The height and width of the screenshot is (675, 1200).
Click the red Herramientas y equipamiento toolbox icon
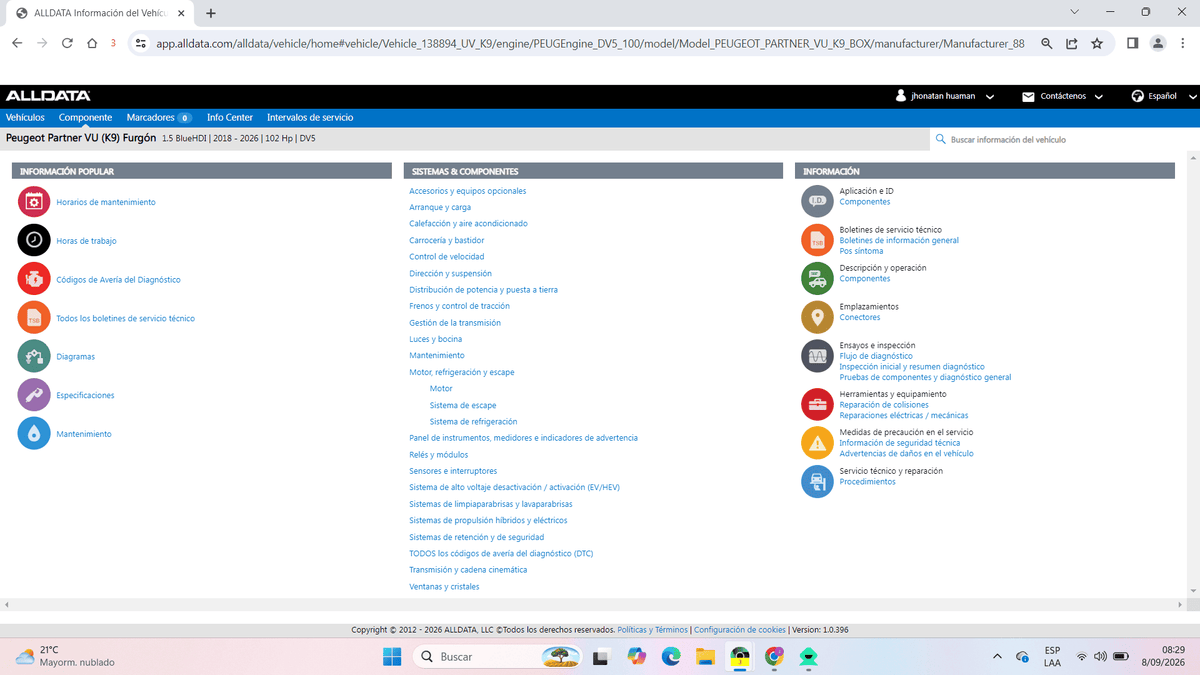[x=818, y=404]
